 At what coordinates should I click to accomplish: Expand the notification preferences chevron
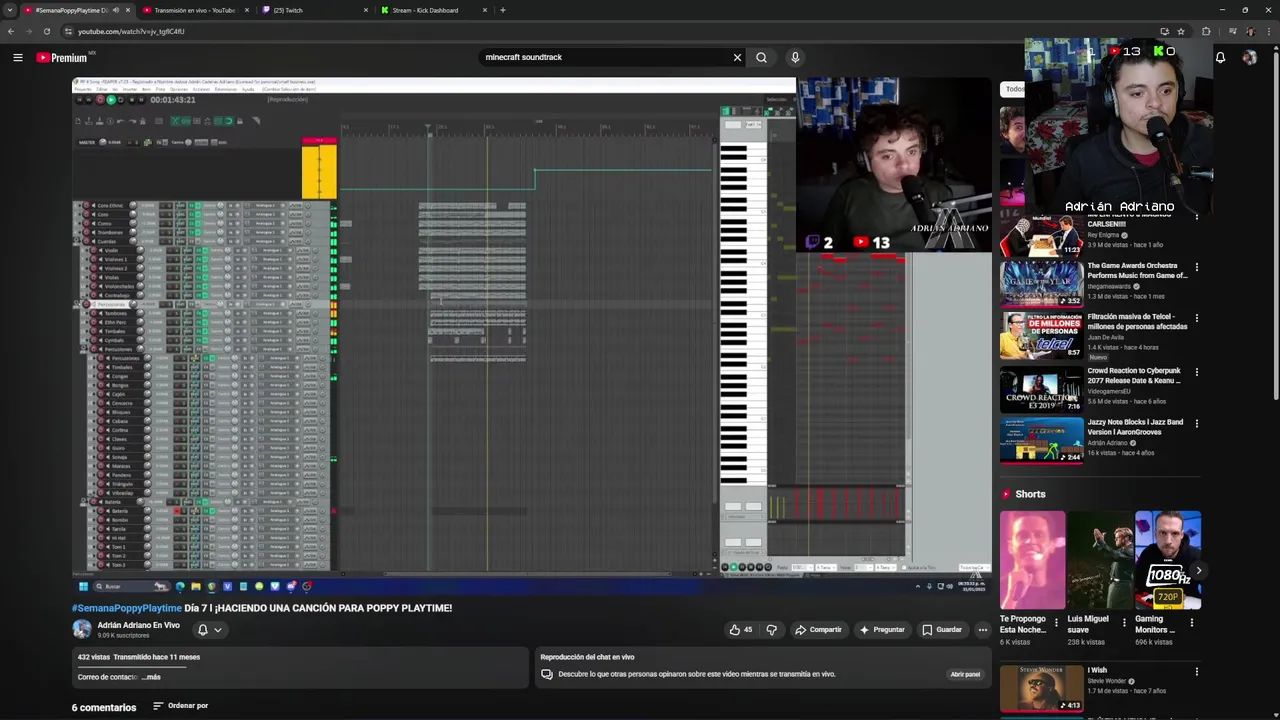[217, 630]
